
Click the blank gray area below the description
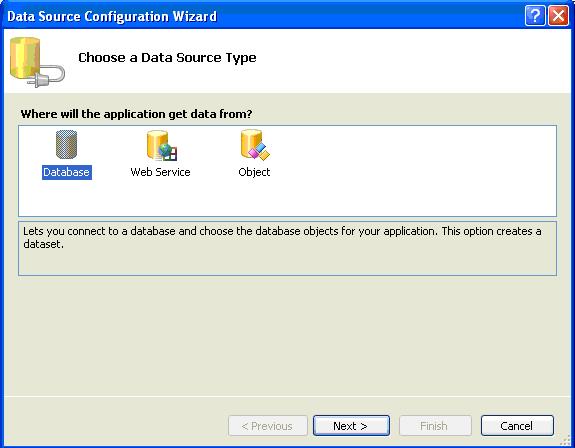tap(288, 335)
